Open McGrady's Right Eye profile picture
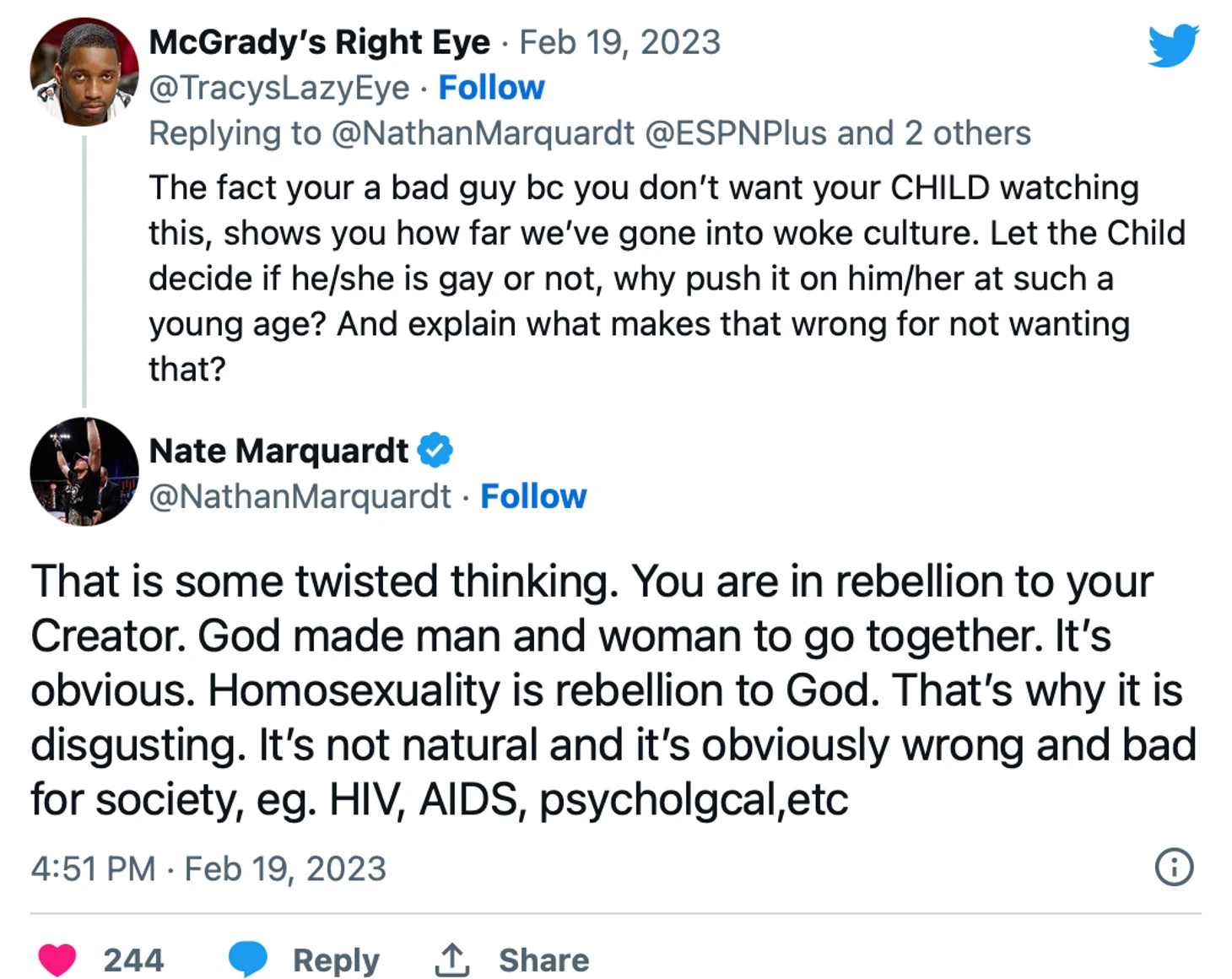 [84, 72]
